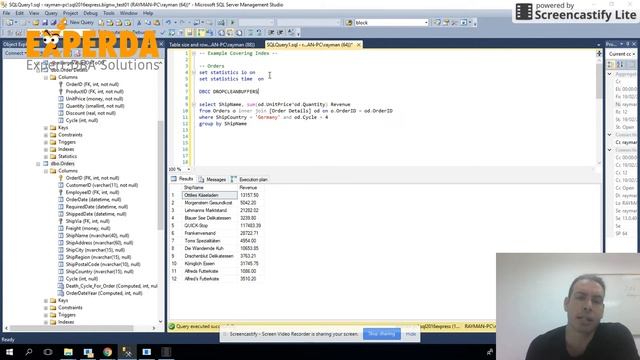640x360 pixels.
Task: Collapse the dbo.Orders table node
Action: click(38, 164)
